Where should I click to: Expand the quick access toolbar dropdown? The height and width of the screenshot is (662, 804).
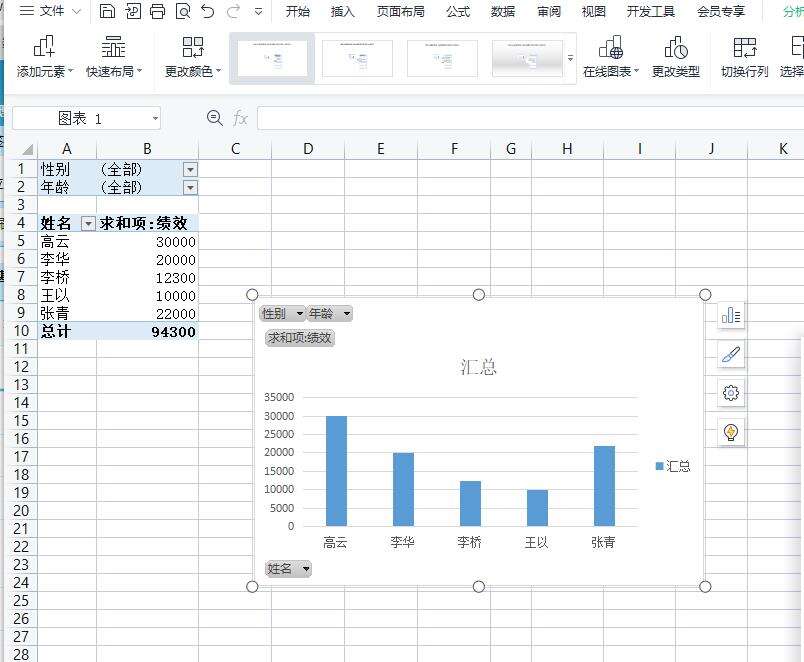[x=258, y=11]
